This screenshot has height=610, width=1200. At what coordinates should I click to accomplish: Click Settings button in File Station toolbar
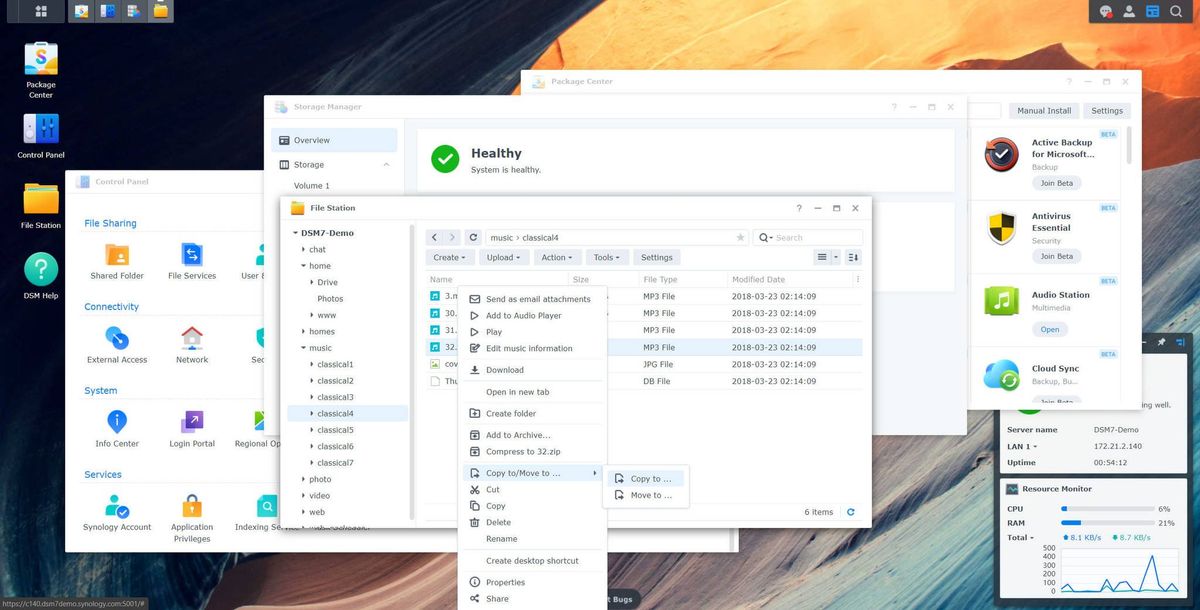(656, 257)
